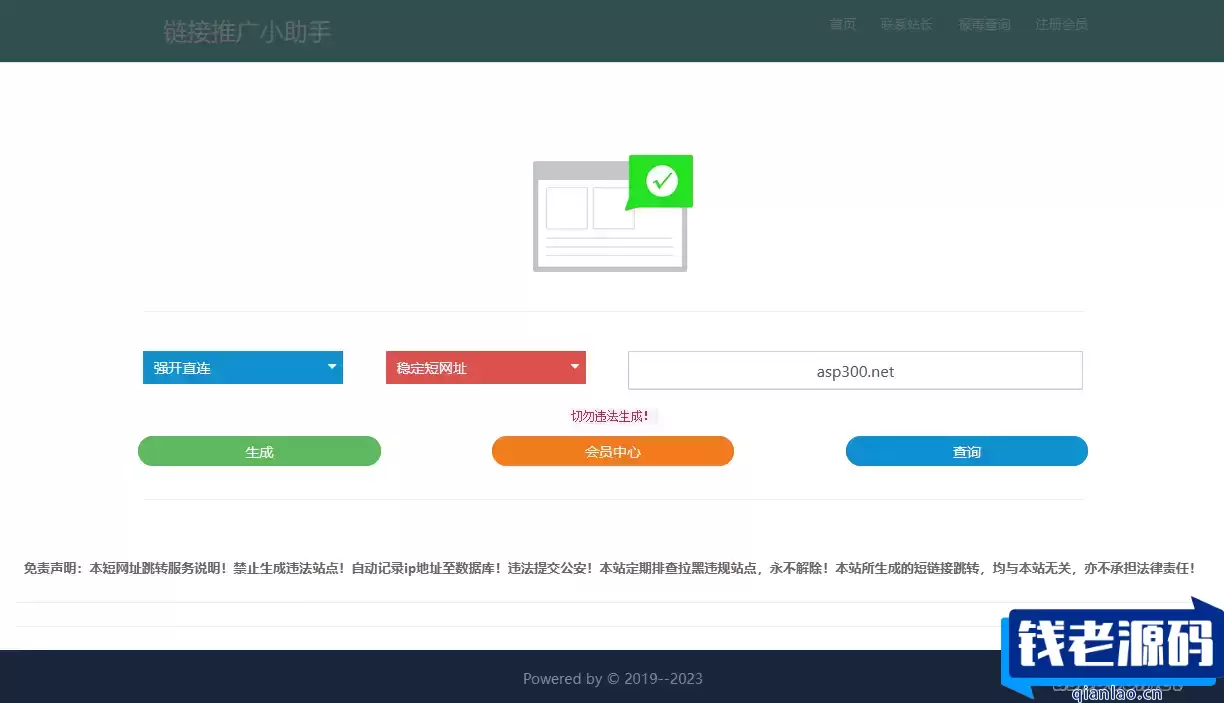The height and width of the screenshot is (703, 1224).
Task: Open the 注册会员 nav link
Action: [1061, 24]
